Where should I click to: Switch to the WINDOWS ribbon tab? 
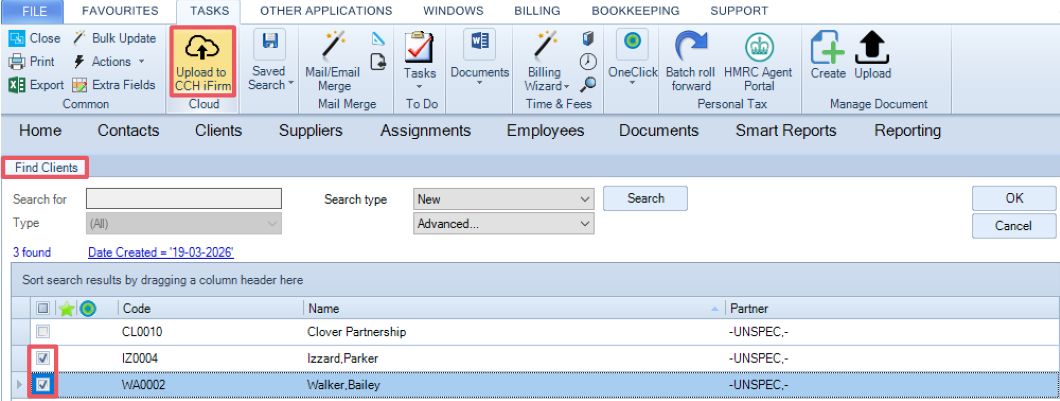pyautogui.click(x=453, y=11)
